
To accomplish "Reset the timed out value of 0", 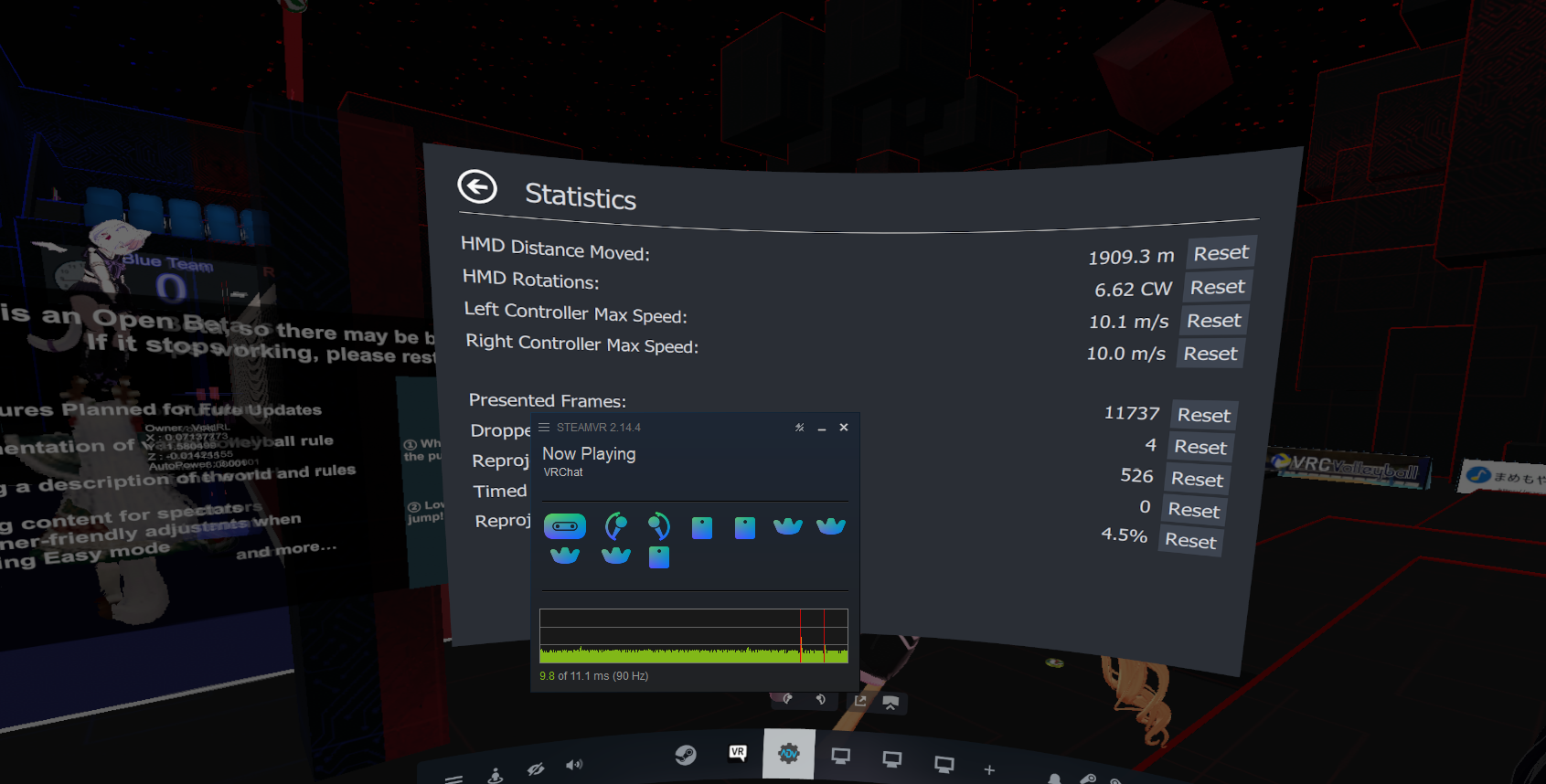I will 1194,511.
